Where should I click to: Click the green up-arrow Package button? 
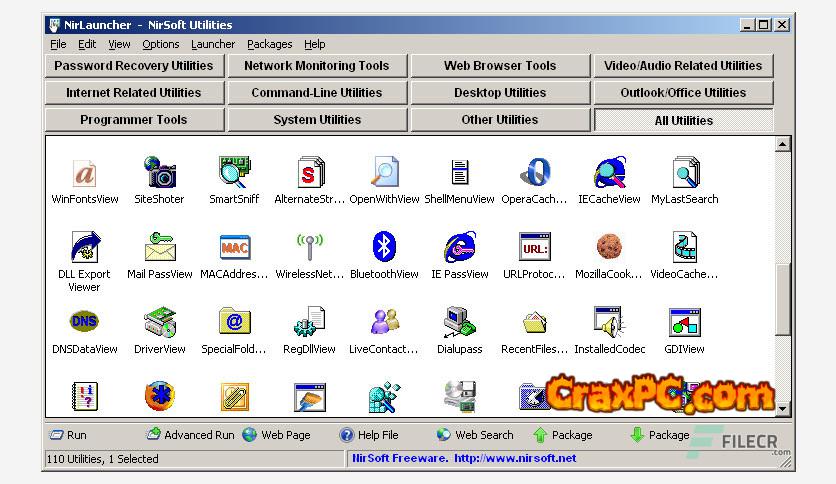click(562, 435)
